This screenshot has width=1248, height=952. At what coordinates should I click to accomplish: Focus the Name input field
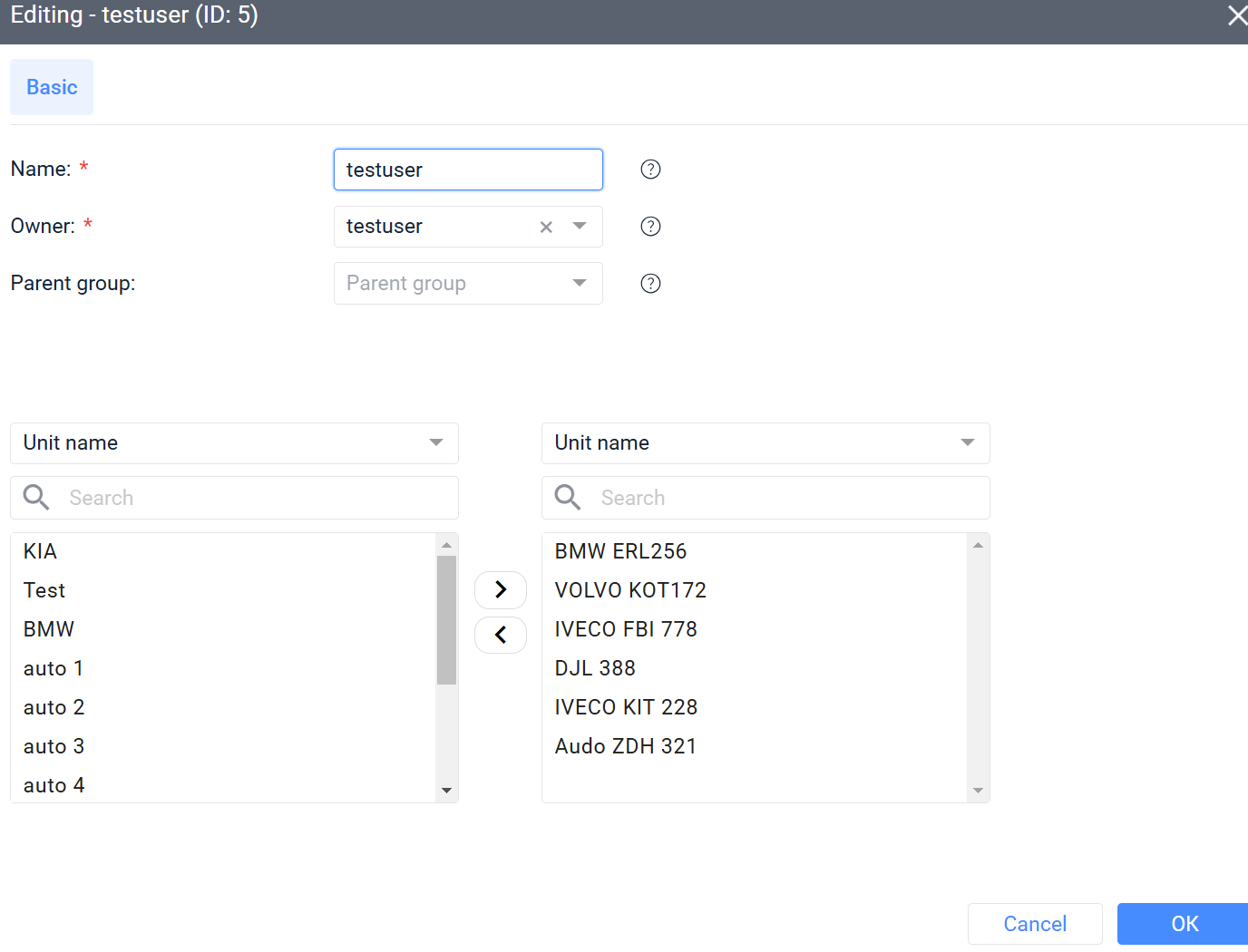[x=468, y=170]
